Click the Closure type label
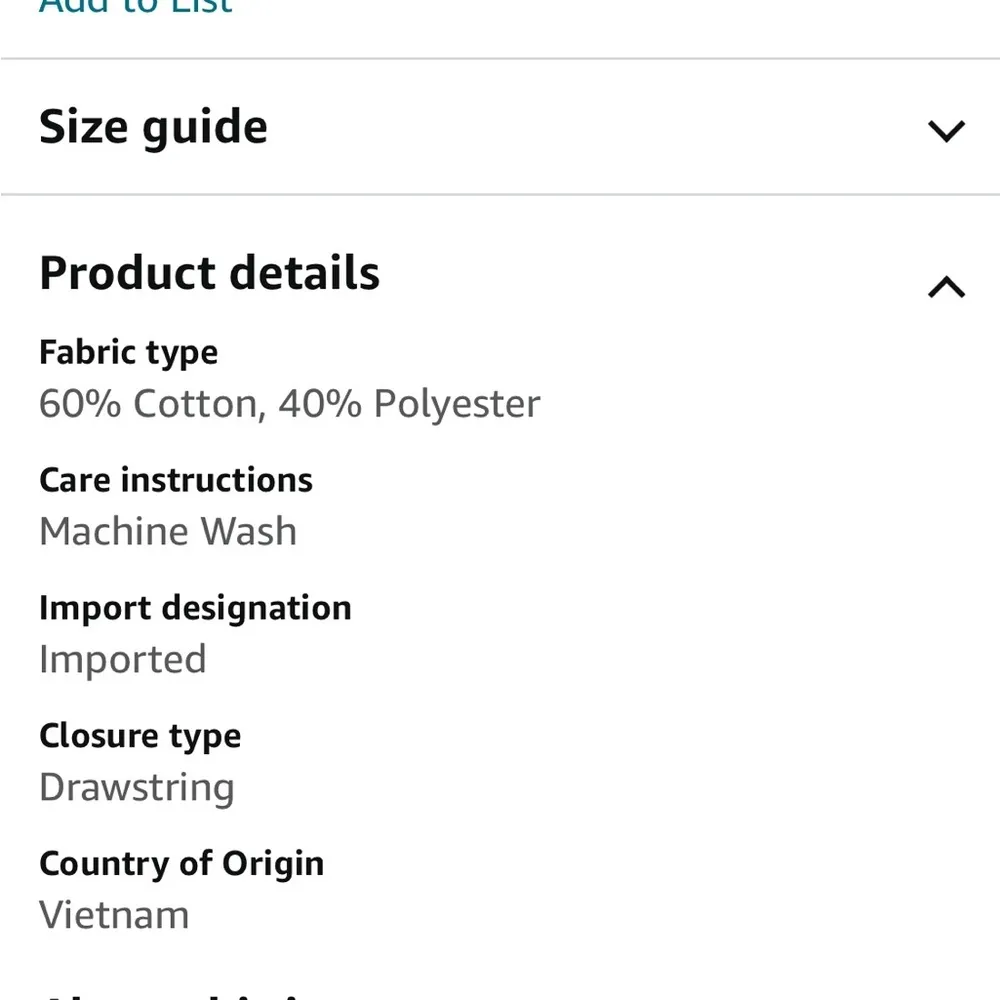 [140, 735]
